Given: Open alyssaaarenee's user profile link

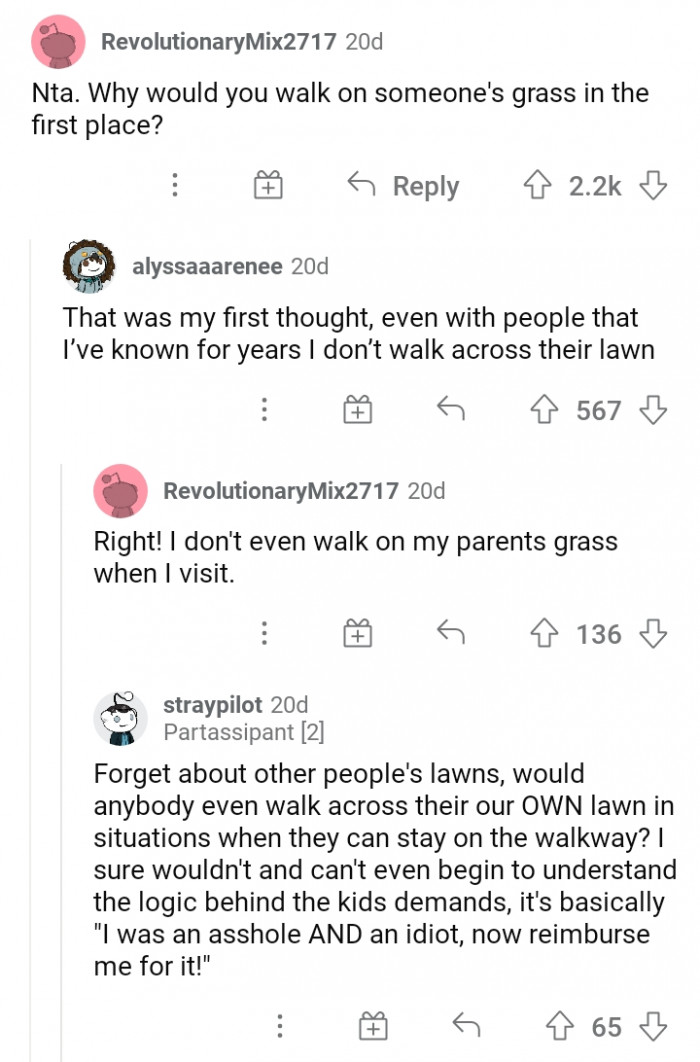Looking at the screenshot, I should 207,266.
